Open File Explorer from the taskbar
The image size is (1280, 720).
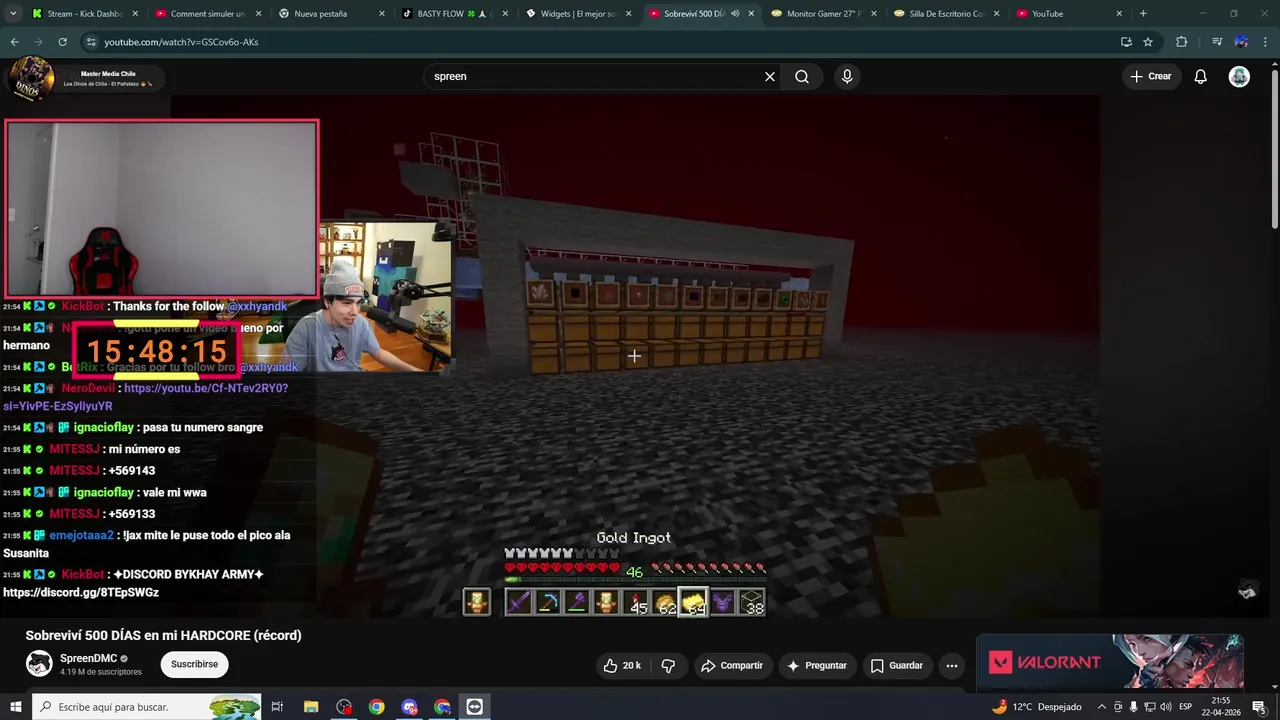311,707
